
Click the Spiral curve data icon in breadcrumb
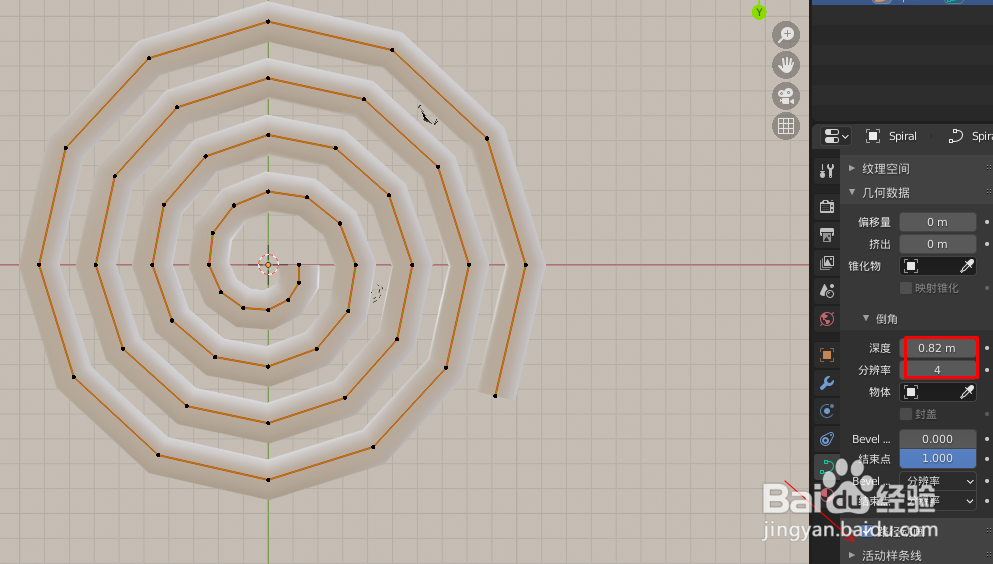click(956, 136)
